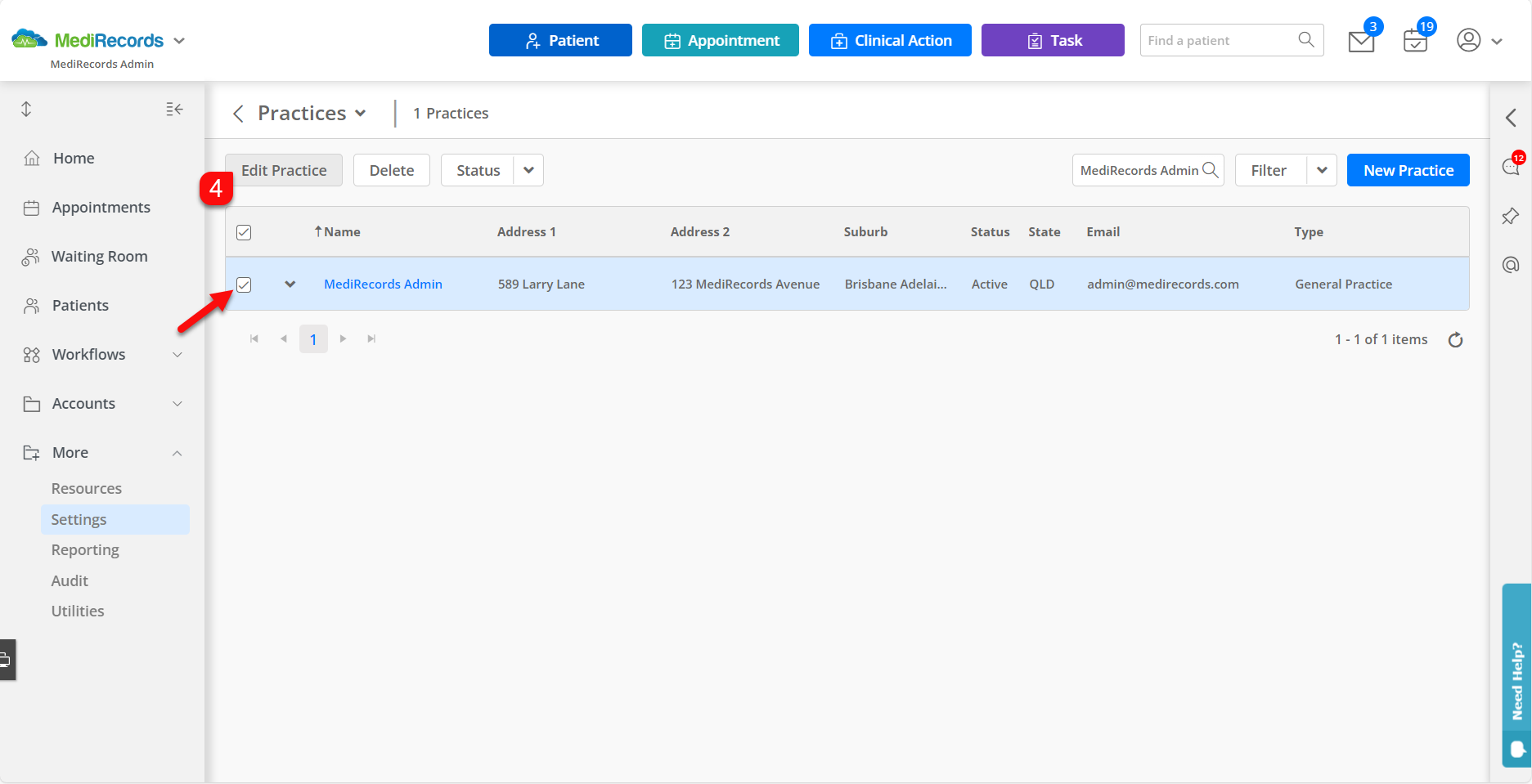The width and height of the screenshot is (1532, 784).
Task: Open the Status dropdown arrow
Action: [x=528, y=170]
